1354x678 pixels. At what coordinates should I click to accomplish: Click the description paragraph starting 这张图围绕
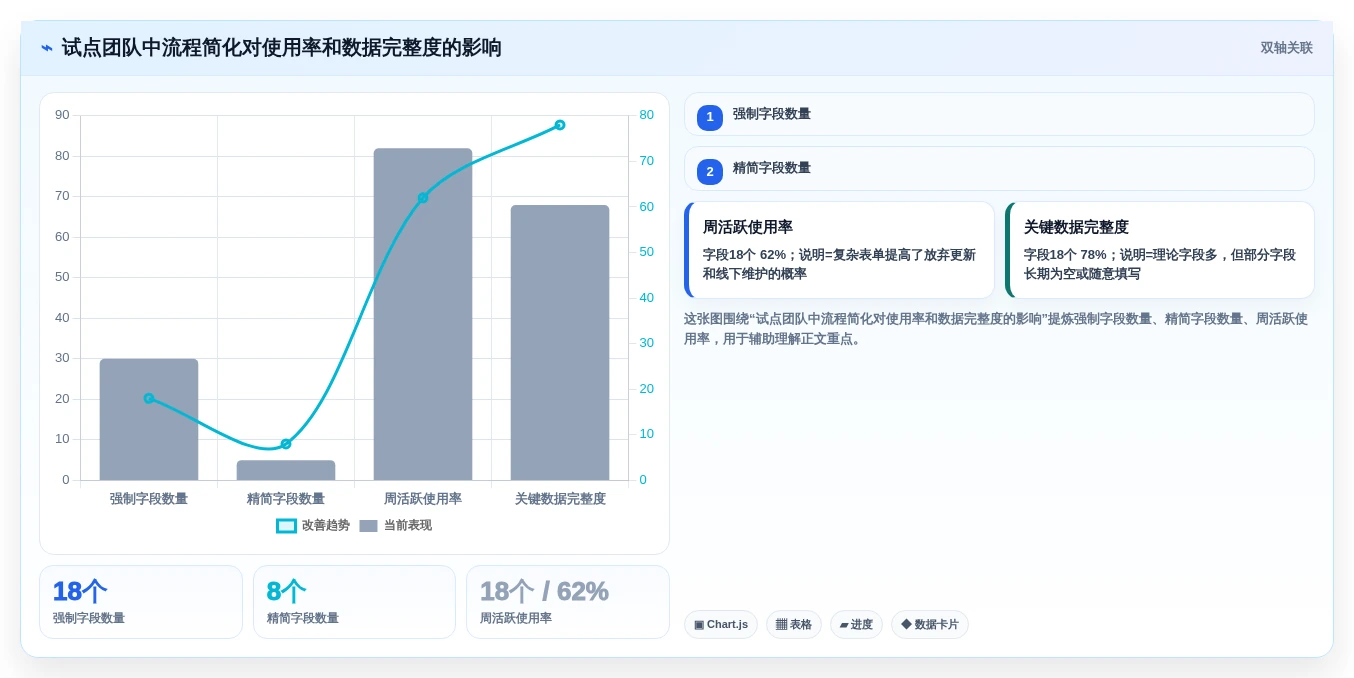pyautogui.click(x=996, y=329)
